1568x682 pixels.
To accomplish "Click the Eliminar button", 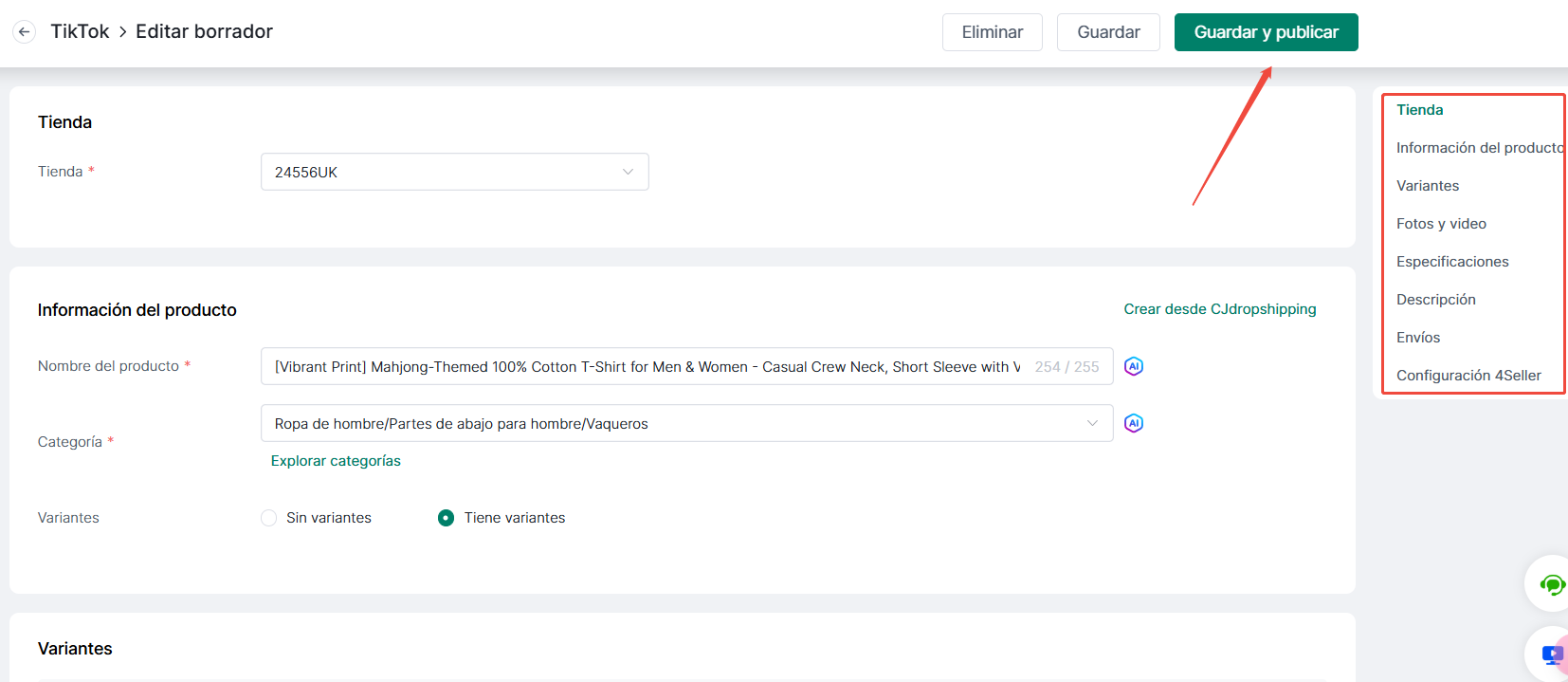I will click(992, 32).
